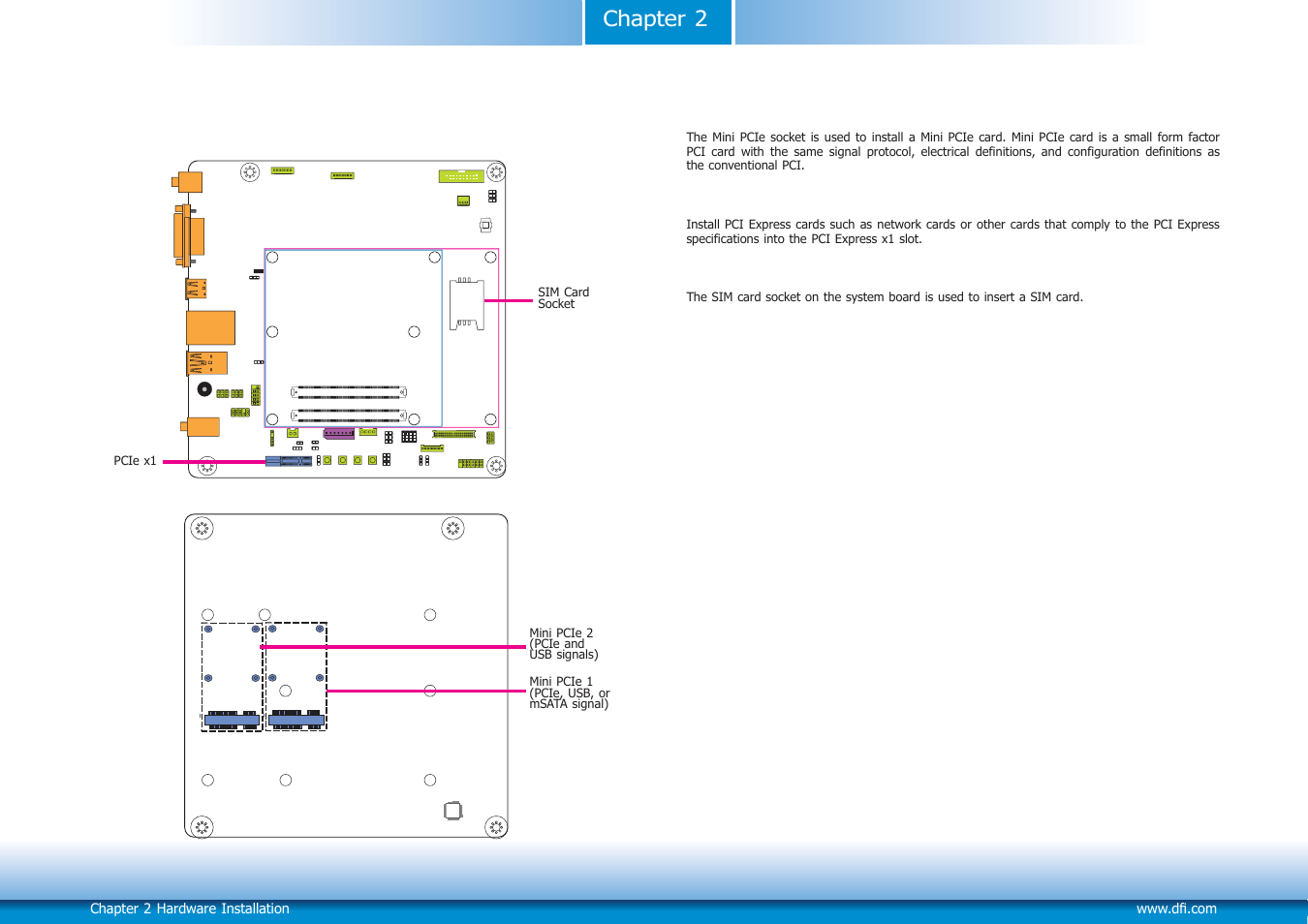Click the Mini PCIe 2 blue edge connector
This screenshot has width=1308, height=924.
233,721
